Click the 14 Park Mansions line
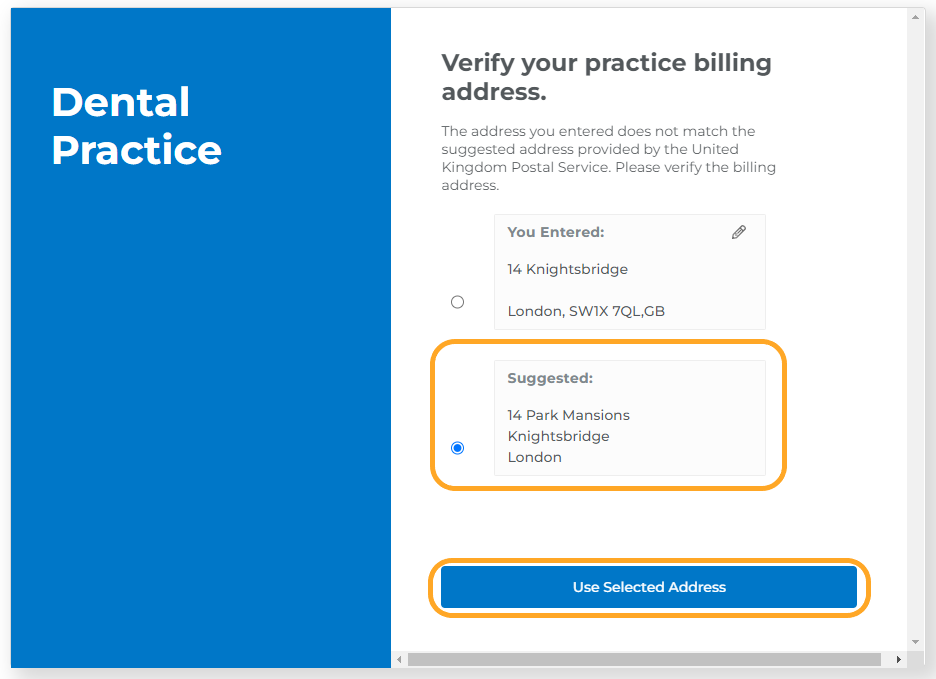The height and width of the screenshot is (679, 936). [568, 415]
